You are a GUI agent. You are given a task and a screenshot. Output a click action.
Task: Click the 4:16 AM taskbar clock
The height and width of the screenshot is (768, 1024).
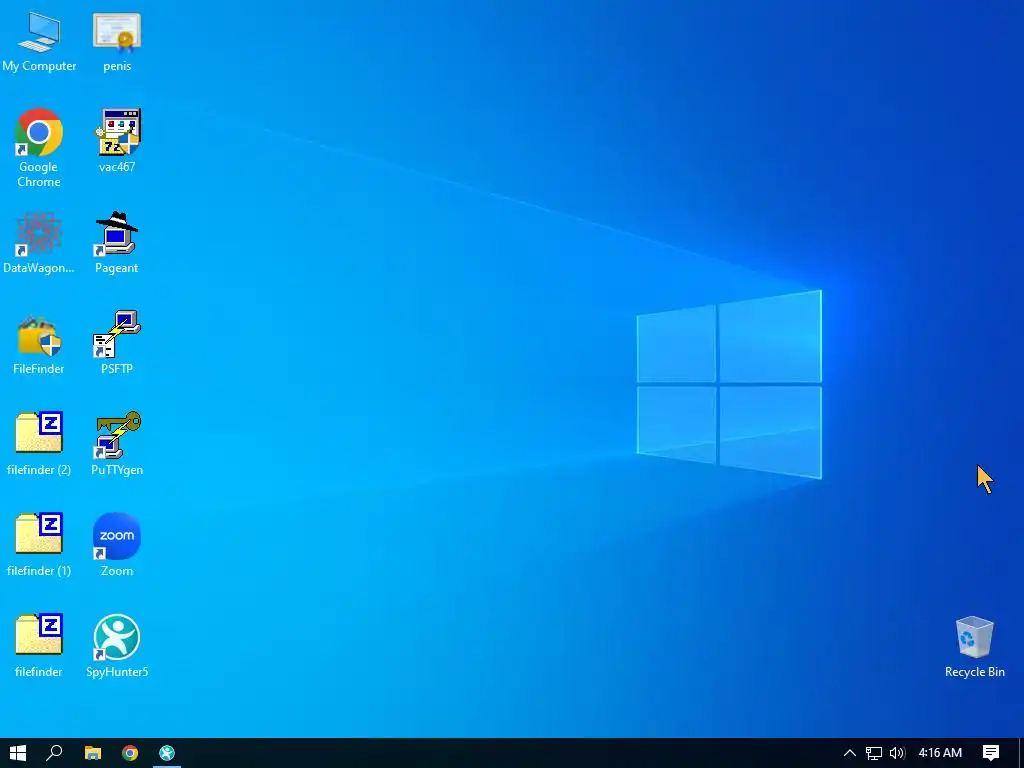pyautogui.click(x=940, y=753)
